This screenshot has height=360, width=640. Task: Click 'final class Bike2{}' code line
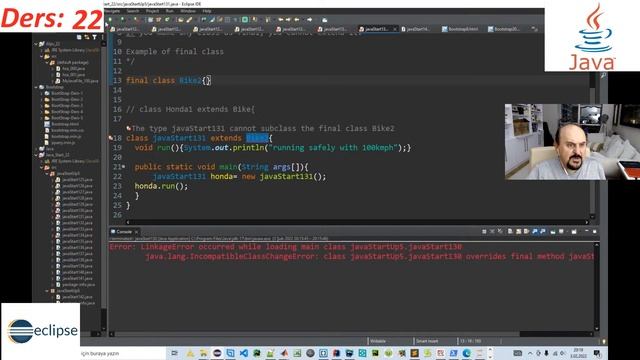[x=168, y=80]
